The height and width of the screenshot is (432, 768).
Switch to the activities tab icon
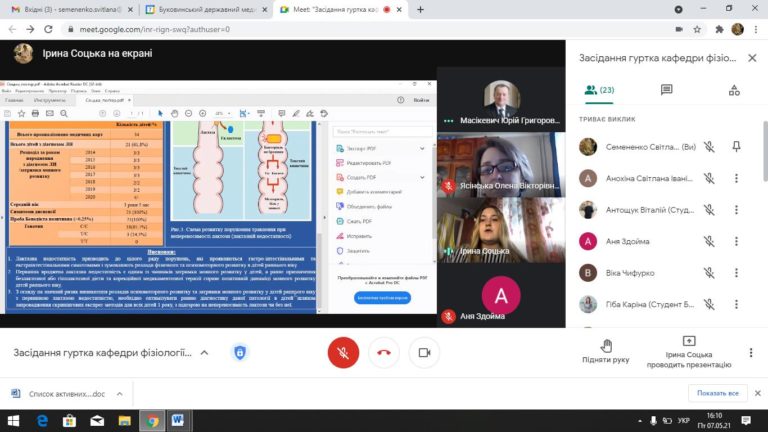734,90
